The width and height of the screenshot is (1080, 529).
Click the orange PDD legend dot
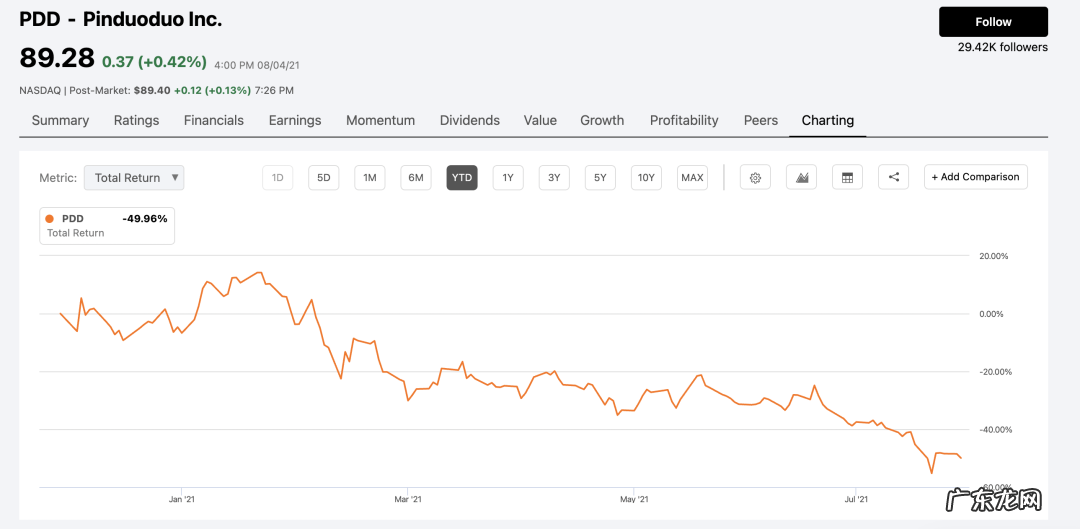click(x=50, y=218)
